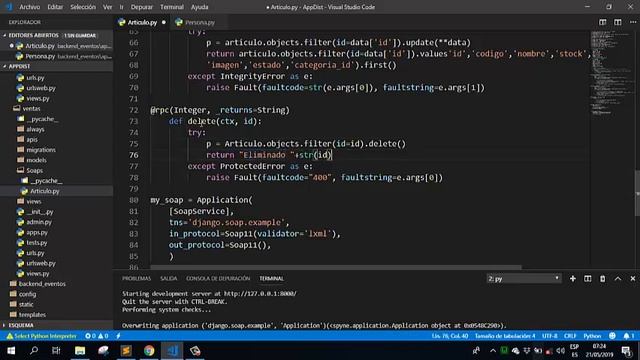Open terminal selector dropdown '2: py'
This screenshot has width=640, height=360.
pyautogui.click(x=524, y=279)
